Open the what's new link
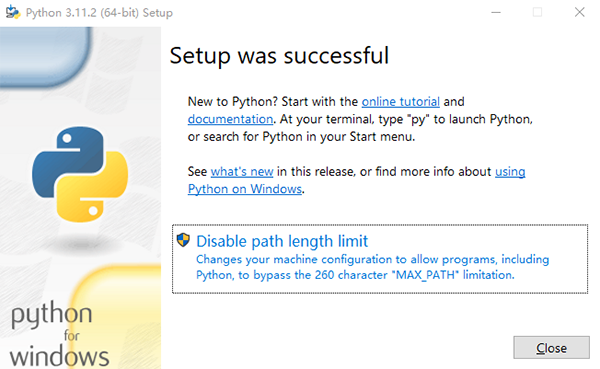The width and height of the screenshot is (600, 369). [242, 171]
